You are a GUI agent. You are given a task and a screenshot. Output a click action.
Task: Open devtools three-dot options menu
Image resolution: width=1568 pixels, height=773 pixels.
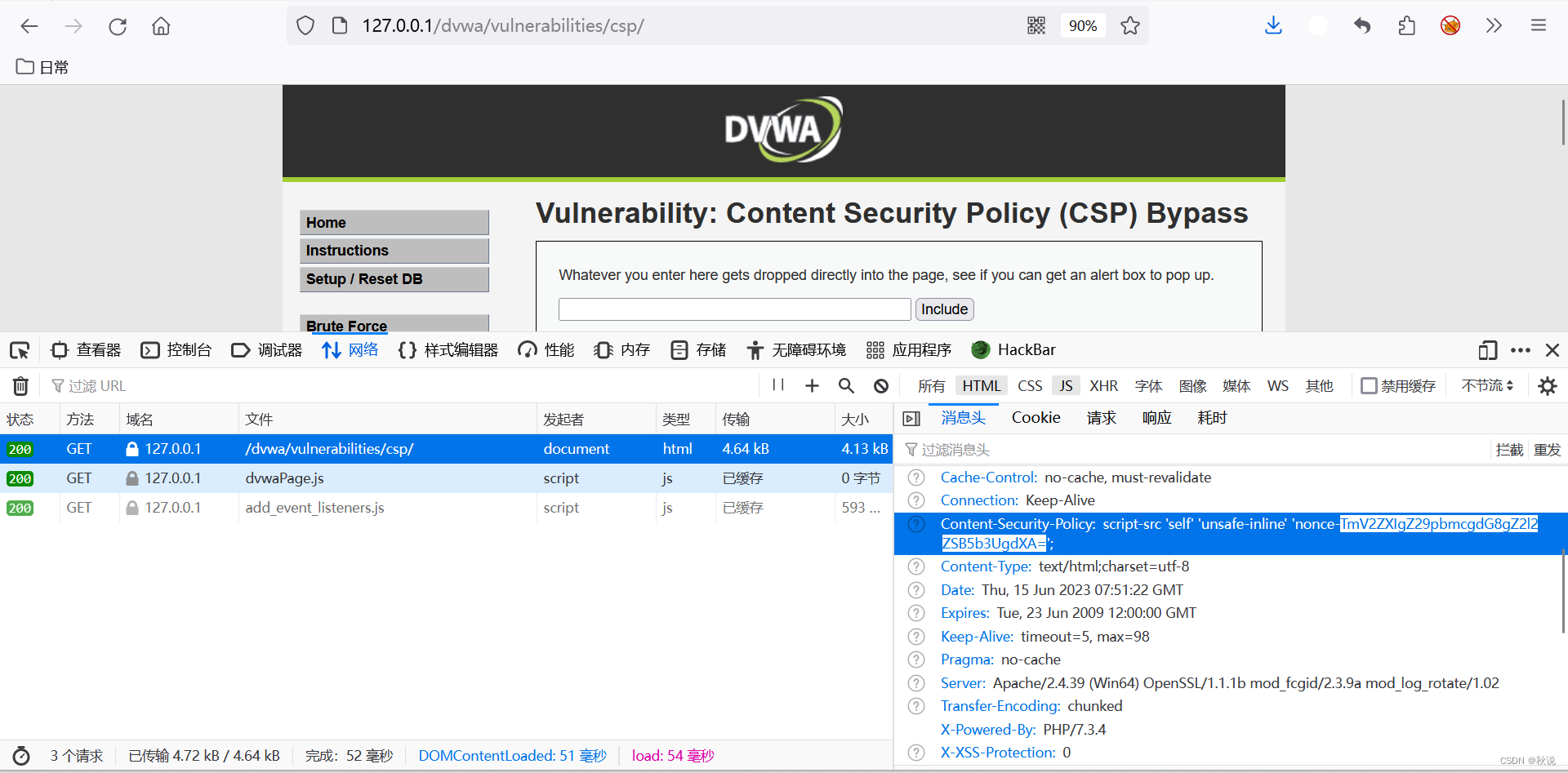coord(1521,350)
